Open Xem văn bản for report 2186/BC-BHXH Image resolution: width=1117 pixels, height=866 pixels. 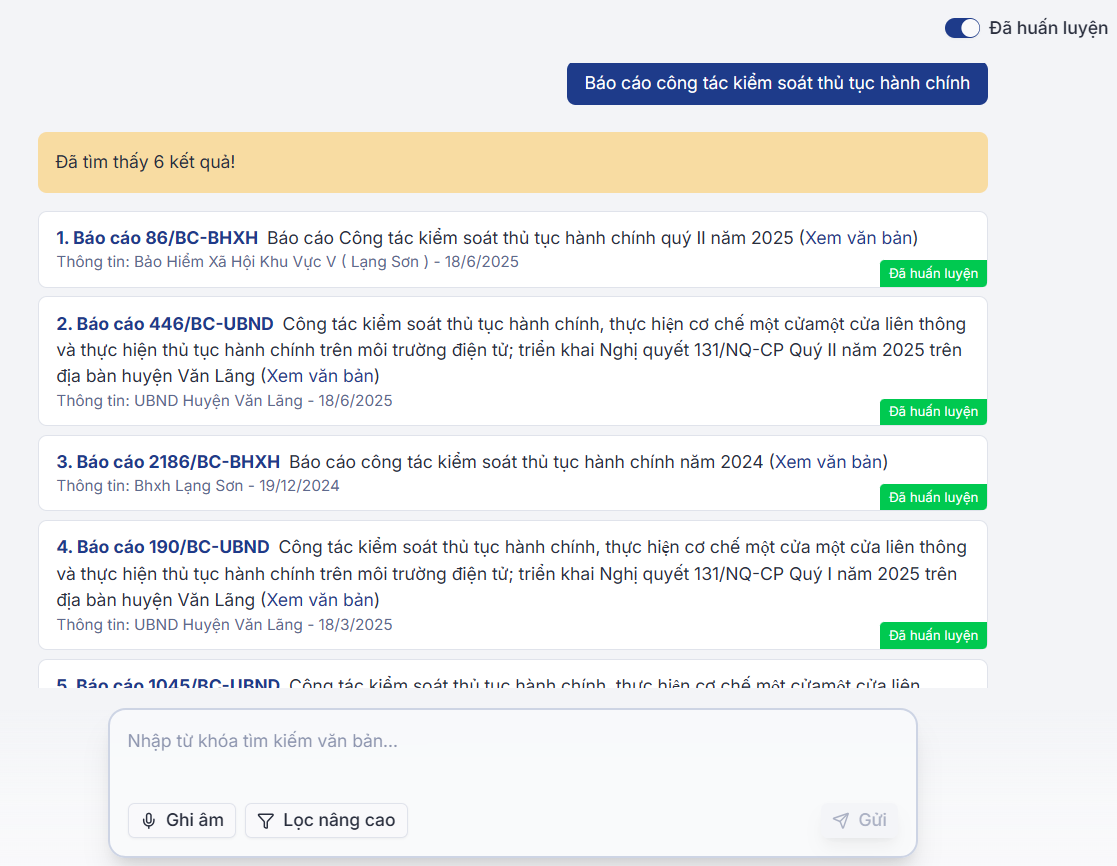(829, 462)
